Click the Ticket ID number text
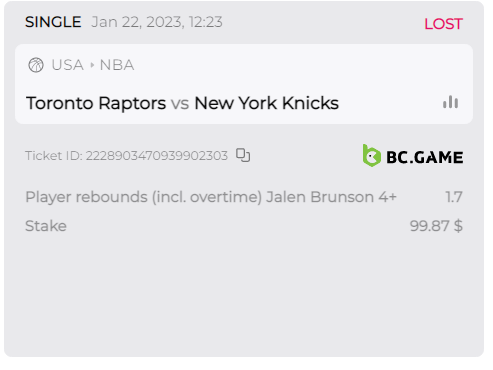 (x=157, y=156)
